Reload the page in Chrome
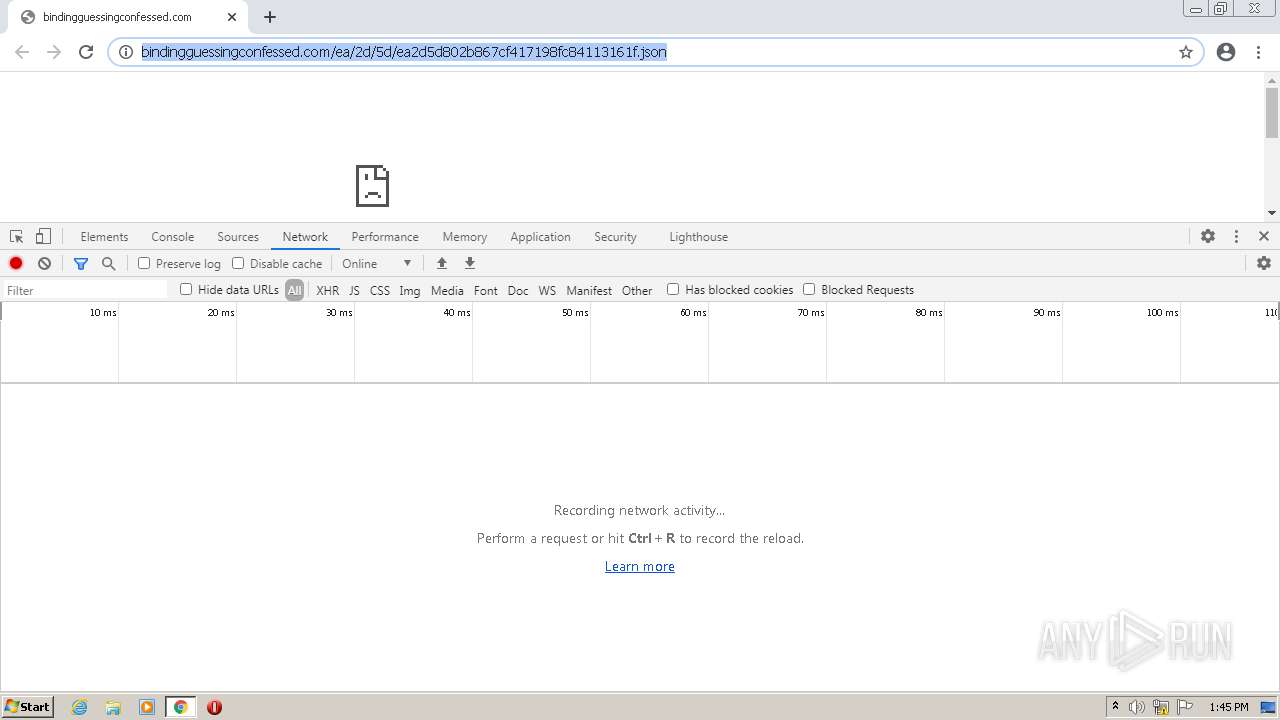The height and width of the screenshot is (720, 1280). coord(86,52)
